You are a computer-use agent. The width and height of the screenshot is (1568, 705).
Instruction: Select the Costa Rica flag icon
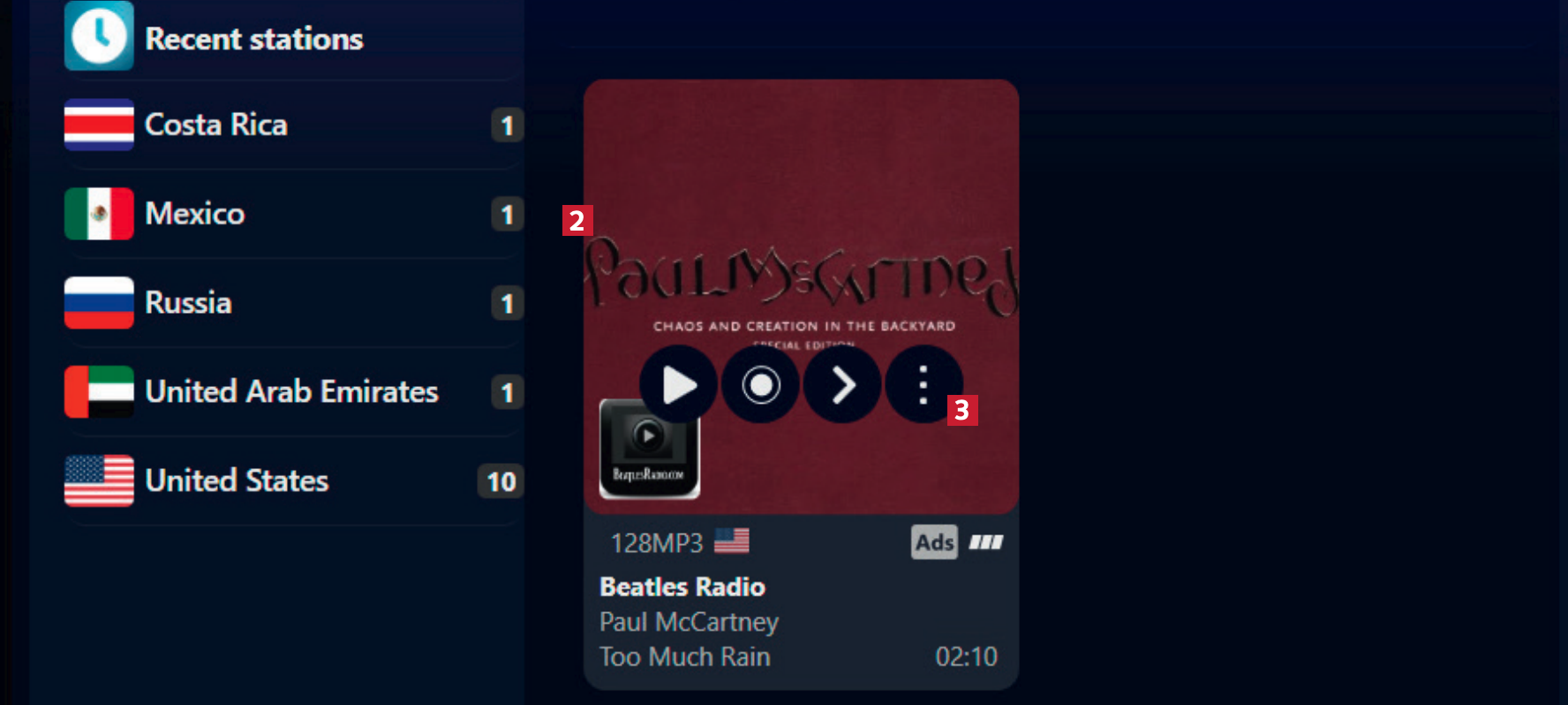99,125
